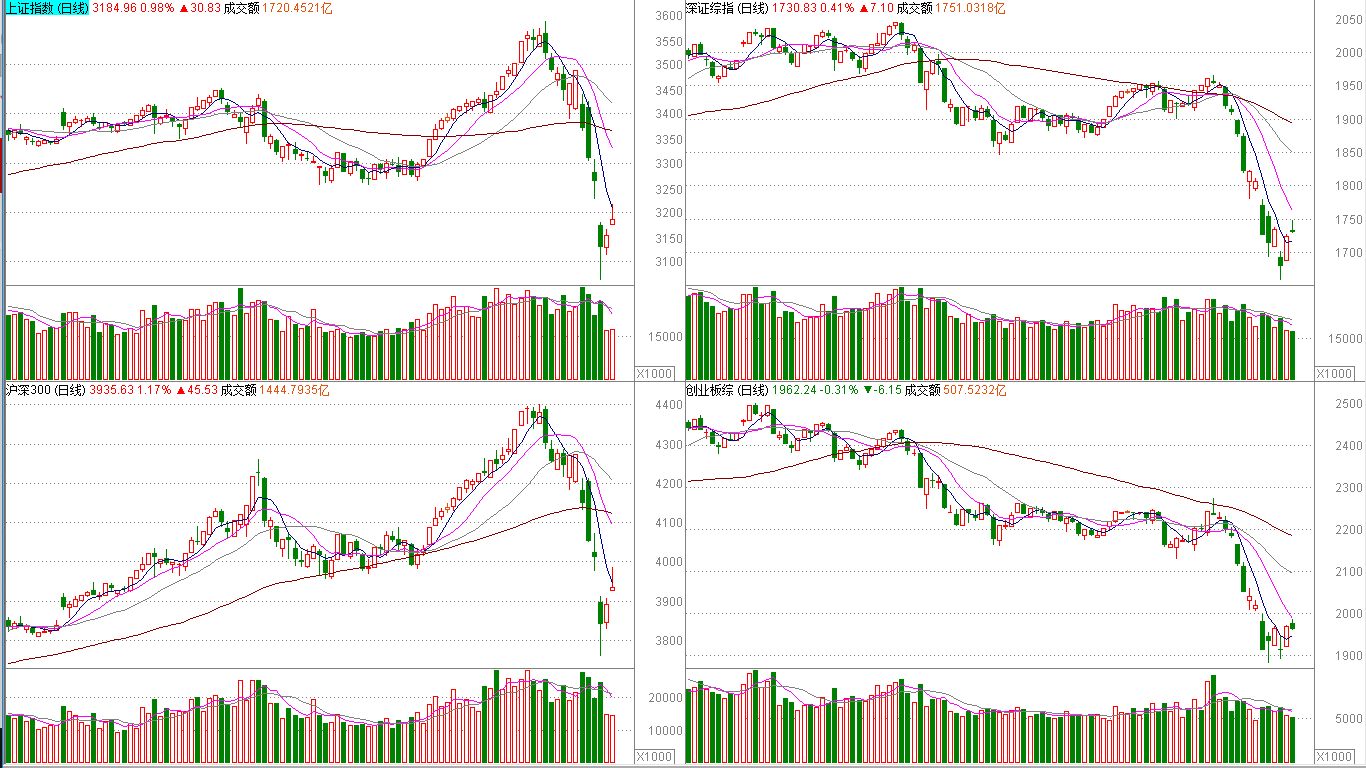Click the 创业板综 (日线) chart title
The height and width of the screenshot is (768, 1366).
tap(727, 390)
